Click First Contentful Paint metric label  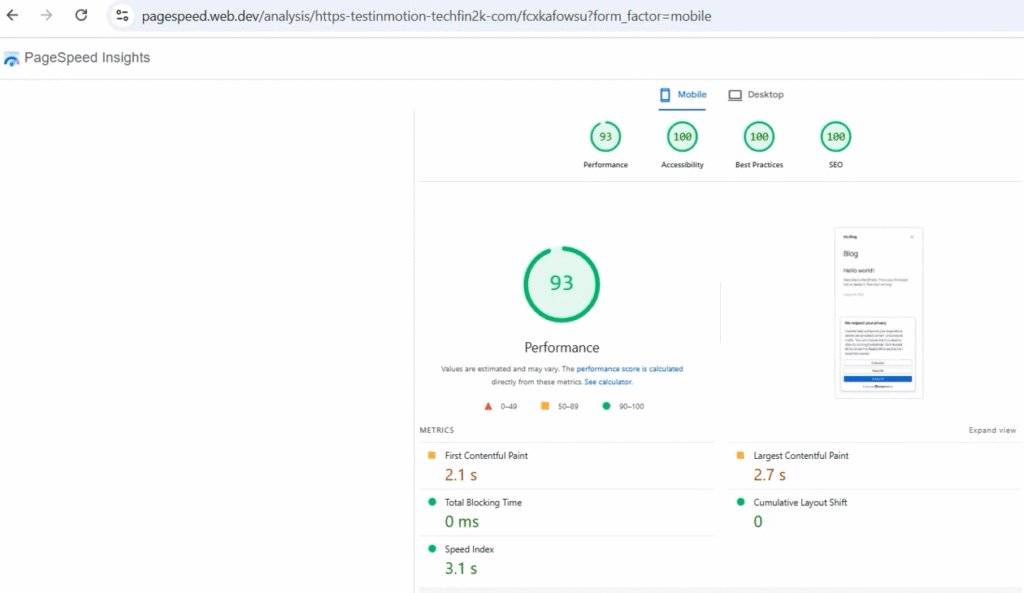(x=486, y=456)
